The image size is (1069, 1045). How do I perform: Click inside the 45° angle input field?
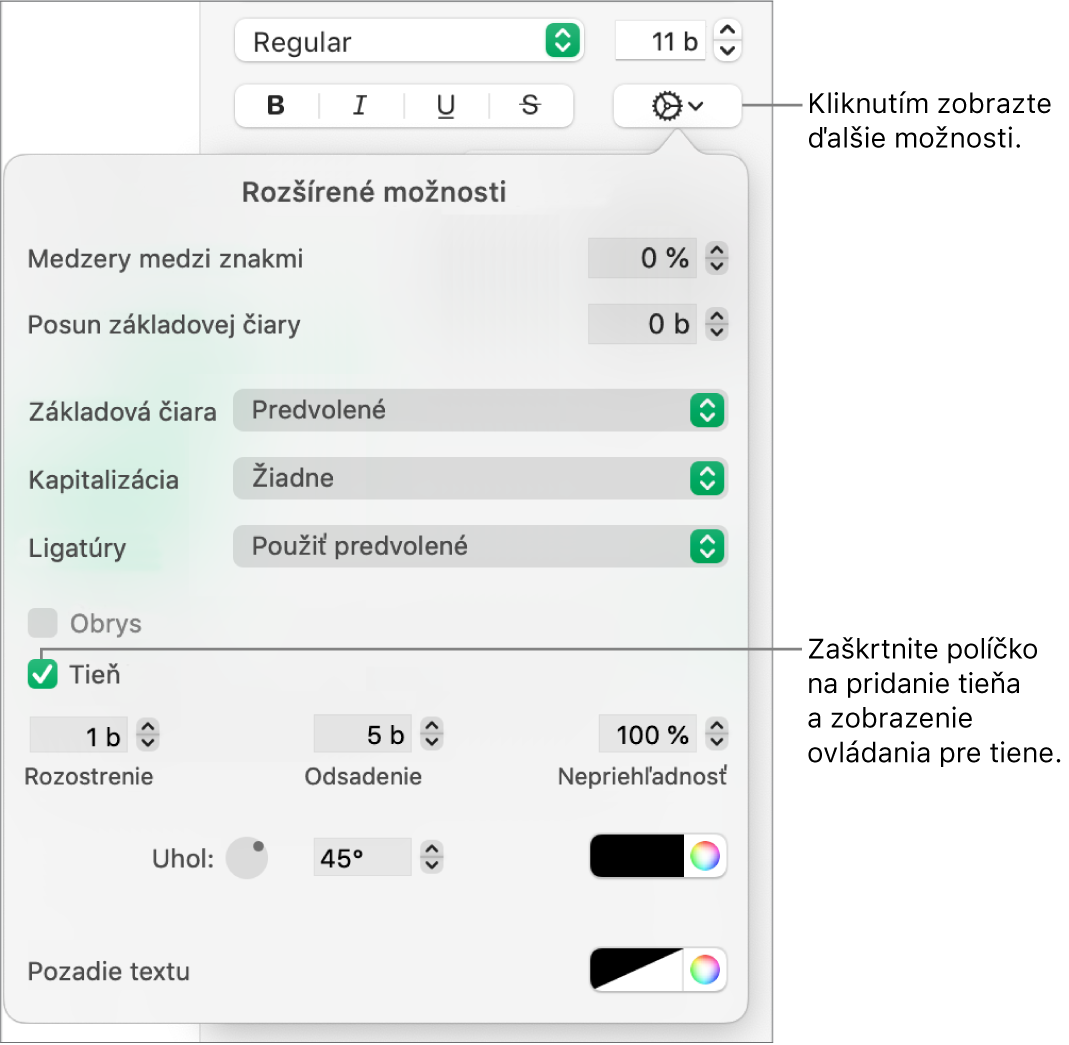362,856
